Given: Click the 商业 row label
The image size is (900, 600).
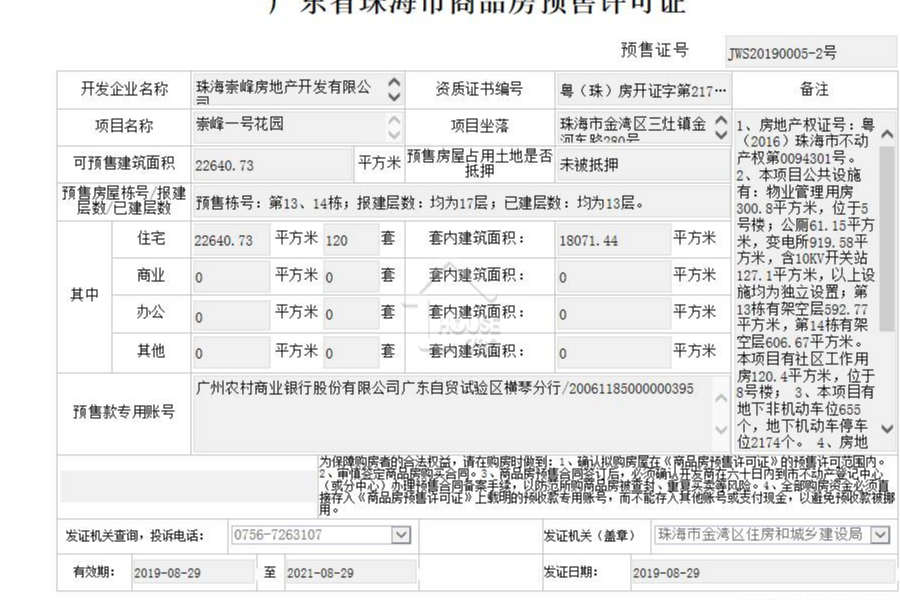Looking at the screenshot, I should [151, 275].
